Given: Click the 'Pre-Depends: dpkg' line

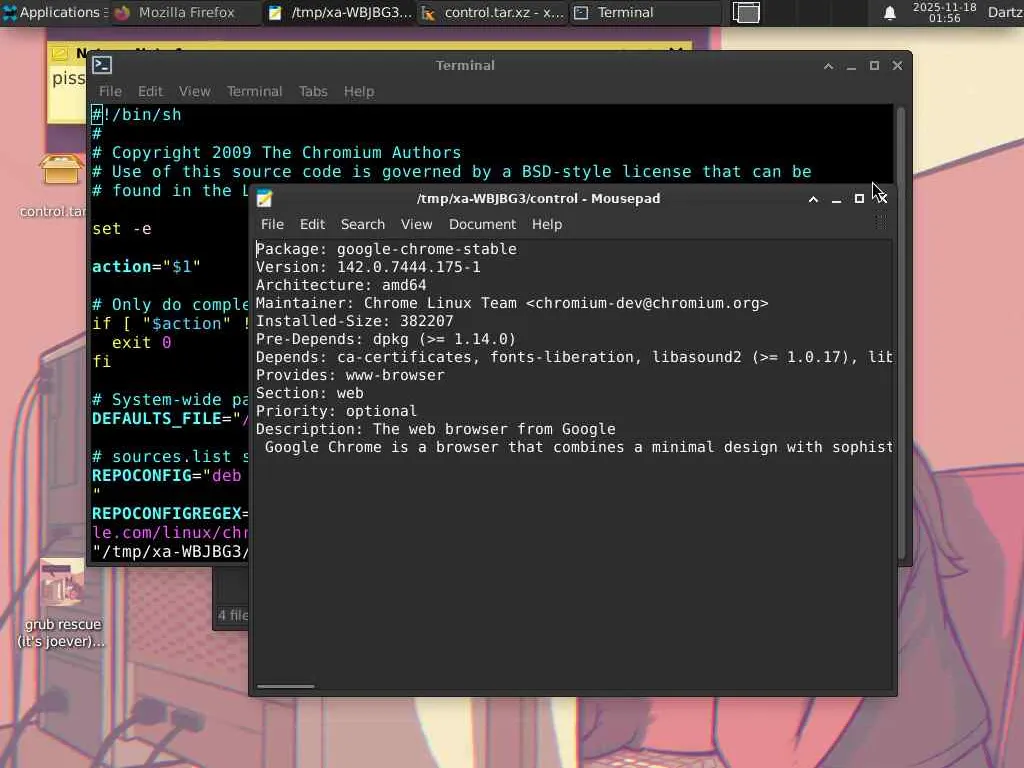Looking at the screenshot, I should (x=385, y=339).
